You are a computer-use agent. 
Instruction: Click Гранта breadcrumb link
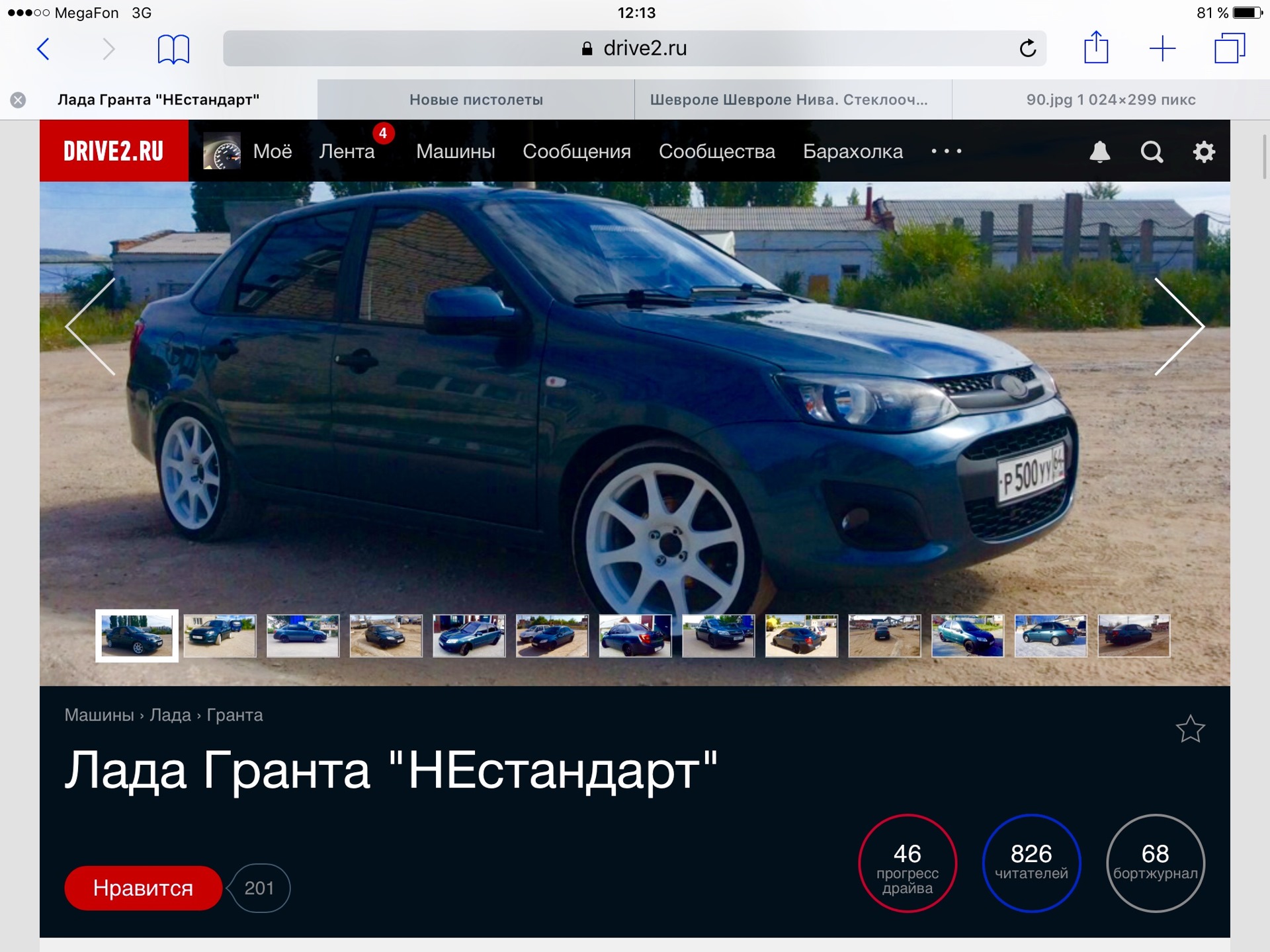click(235, 715)
